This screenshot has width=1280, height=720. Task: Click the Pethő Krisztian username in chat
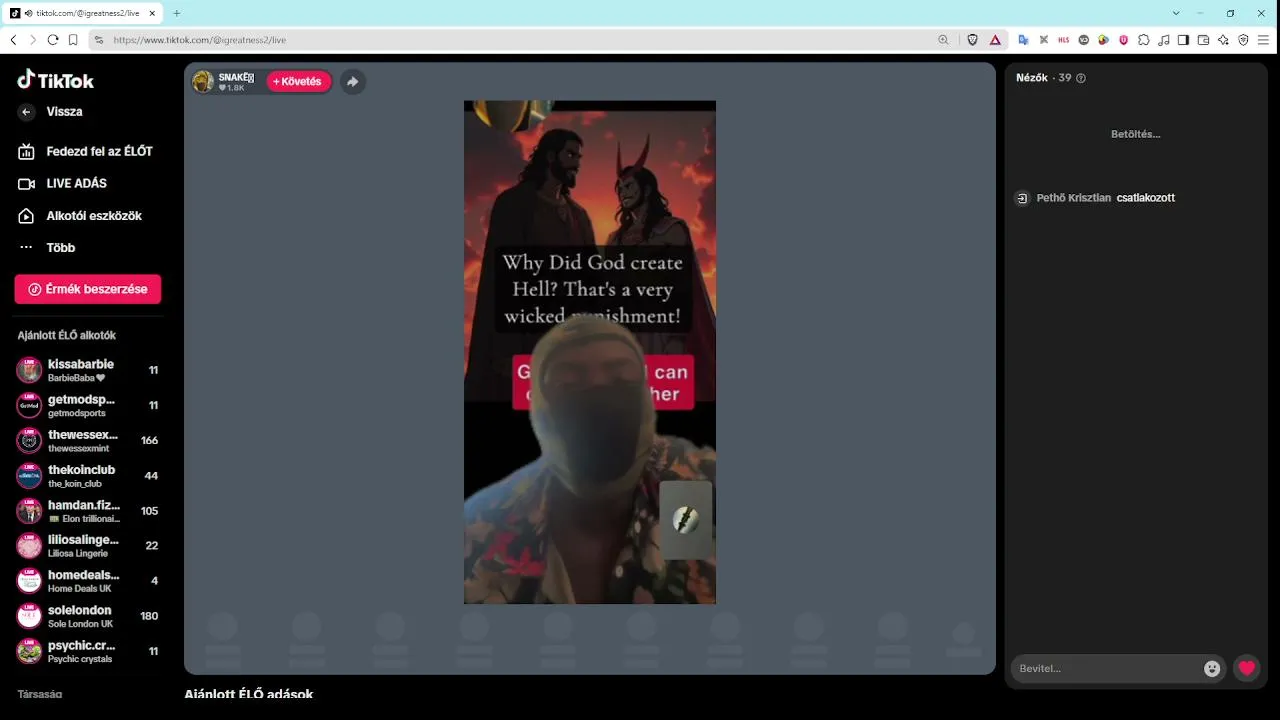click(x=1073, y=198)
